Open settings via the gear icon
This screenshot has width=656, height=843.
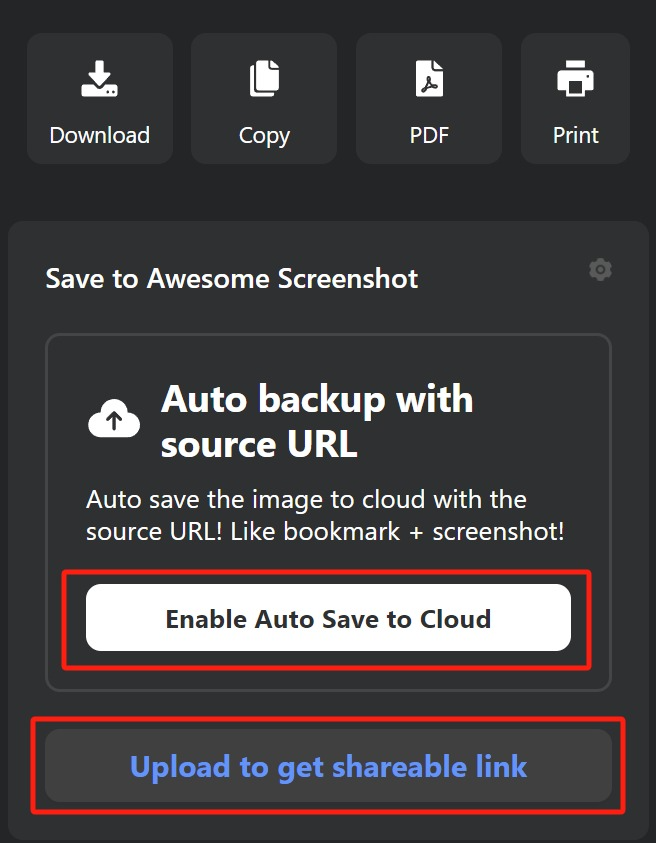[600, 269]
